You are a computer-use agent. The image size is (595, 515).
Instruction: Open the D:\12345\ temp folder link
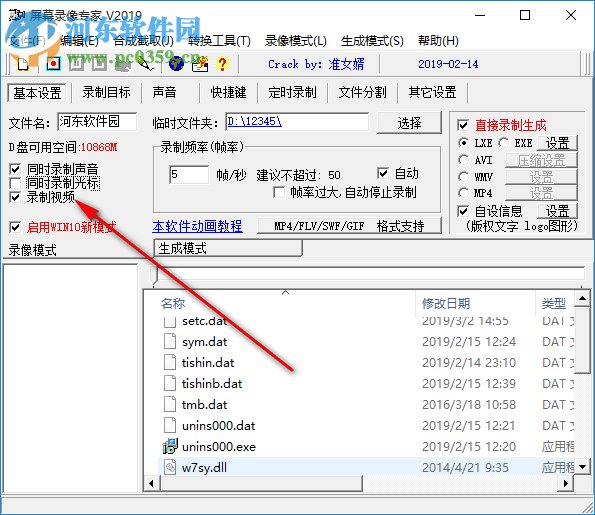click(x=255, y=121)
